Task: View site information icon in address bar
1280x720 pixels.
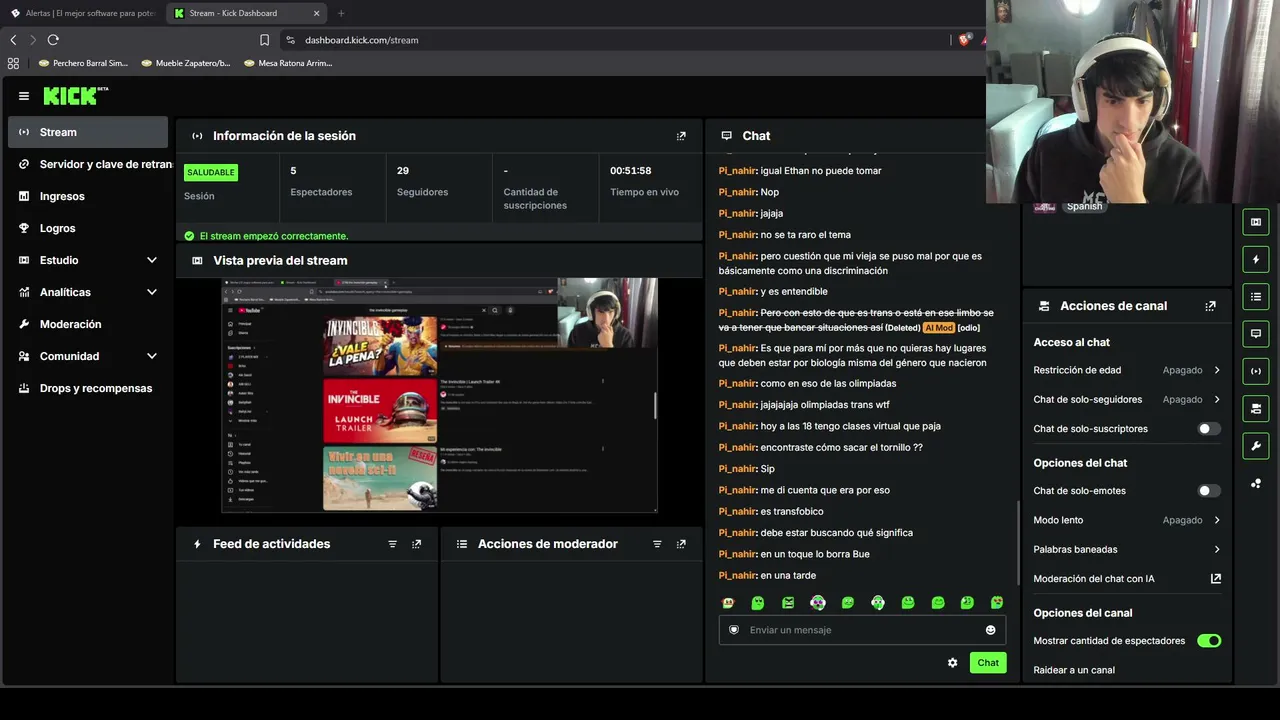Action: pos(290,40)
